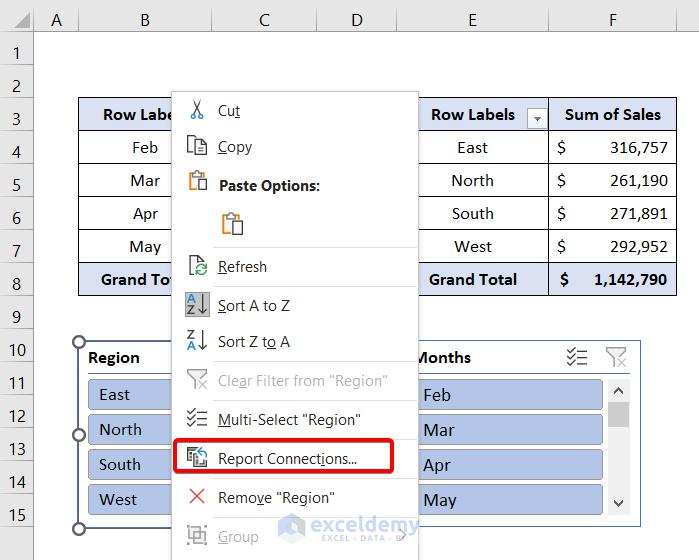The width and height of the screenshot is (699, 560).
Task: Open the Row Labels filter dropdown
Action: (538, 117)
